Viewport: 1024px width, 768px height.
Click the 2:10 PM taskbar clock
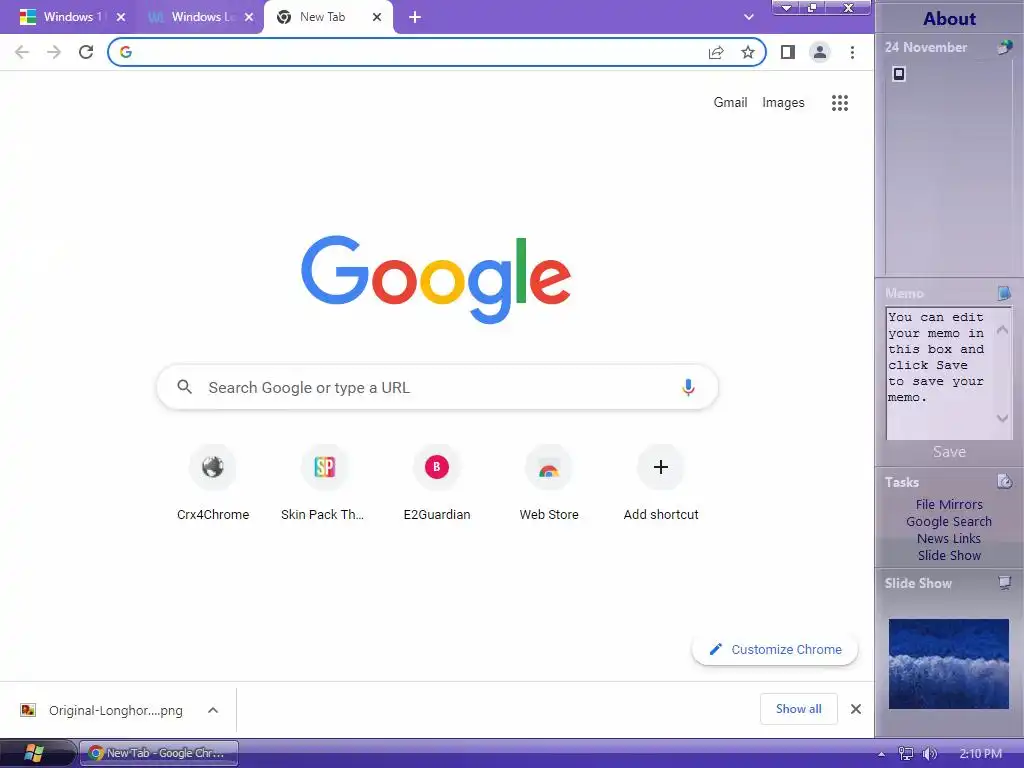pyautogui.click(x=980, y=754)
